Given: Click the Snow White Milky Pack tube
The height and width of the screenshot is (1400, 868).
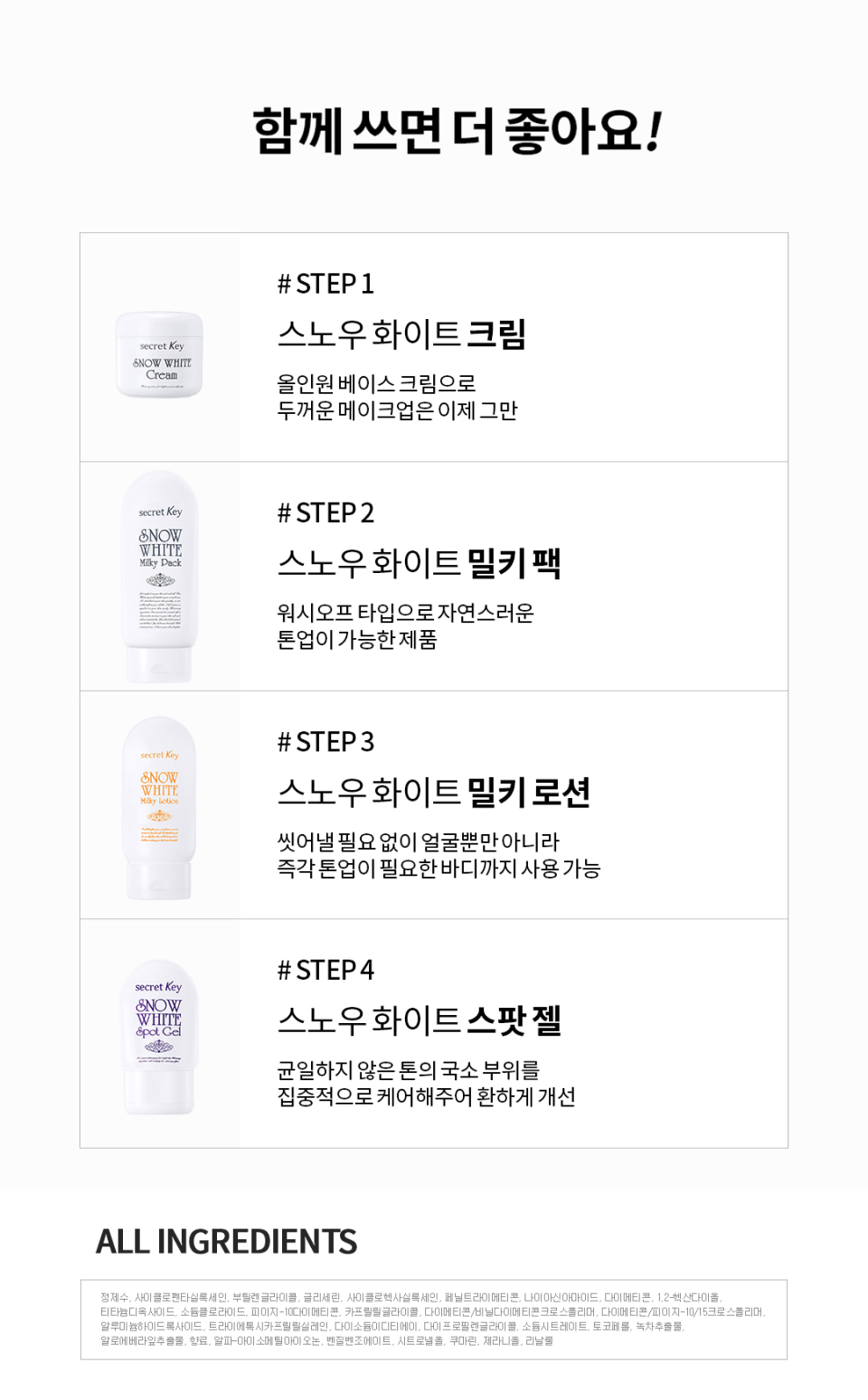Looking at the screenshot, I should click(x=160, y=576).
